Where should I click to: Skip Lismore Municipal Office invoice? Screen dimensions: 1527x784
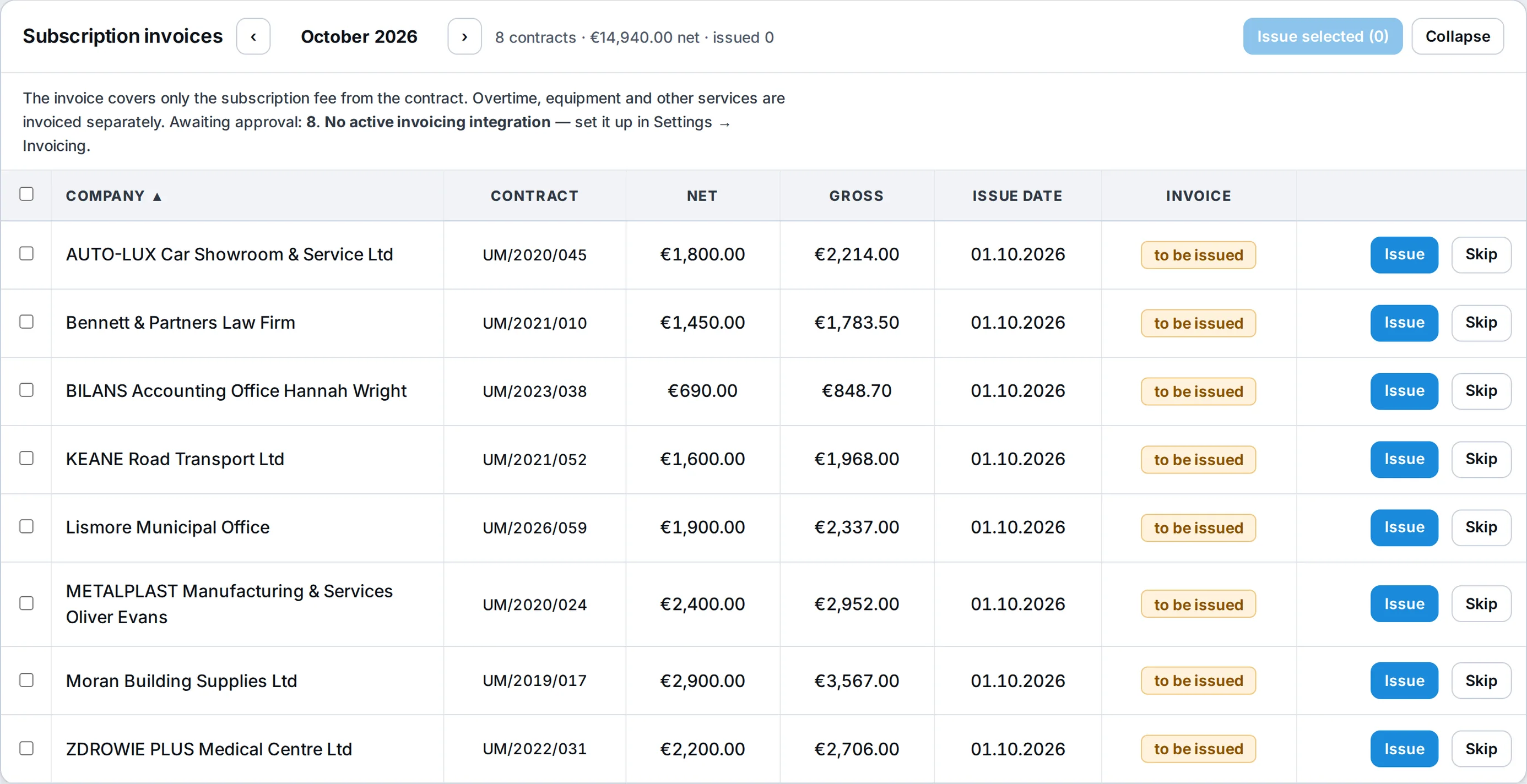(1481, 527)
